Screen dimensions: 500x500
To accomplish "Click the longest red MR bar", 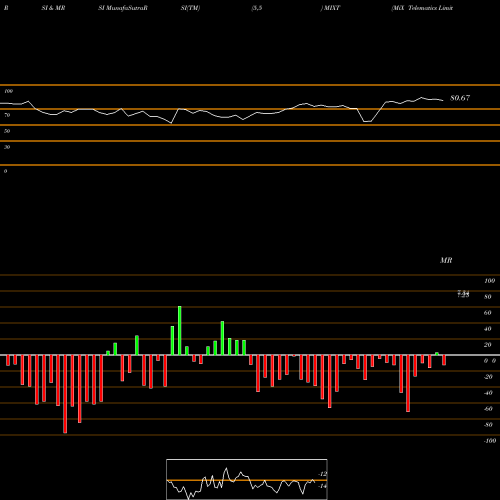I will [65, 394].
